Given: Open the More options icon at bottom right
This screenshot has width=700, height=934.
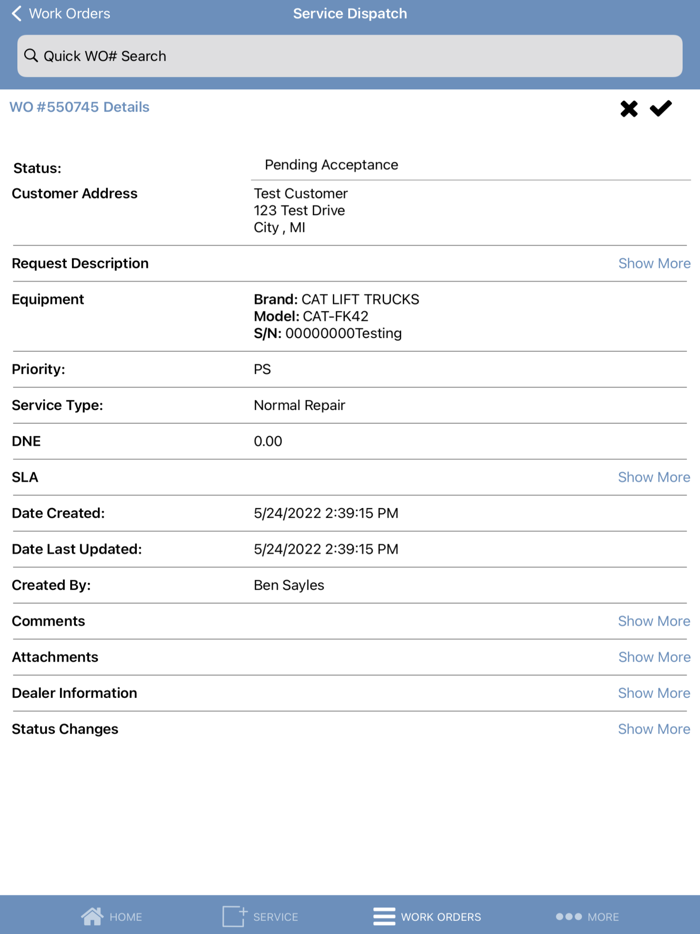Looking at the screenshot, I should pos(566,915).
